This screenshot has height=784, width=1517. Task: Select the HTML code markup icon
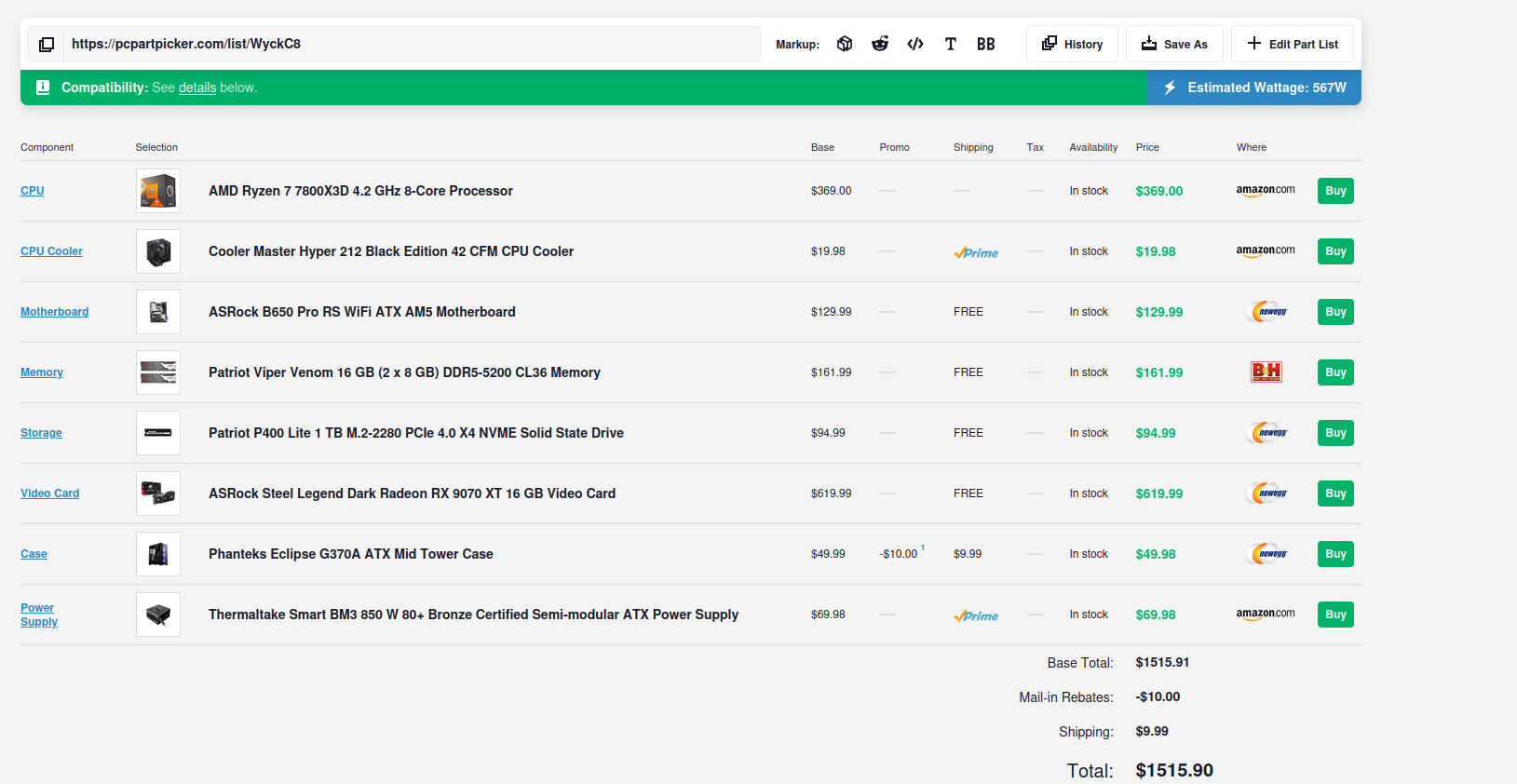click(915, 44)
